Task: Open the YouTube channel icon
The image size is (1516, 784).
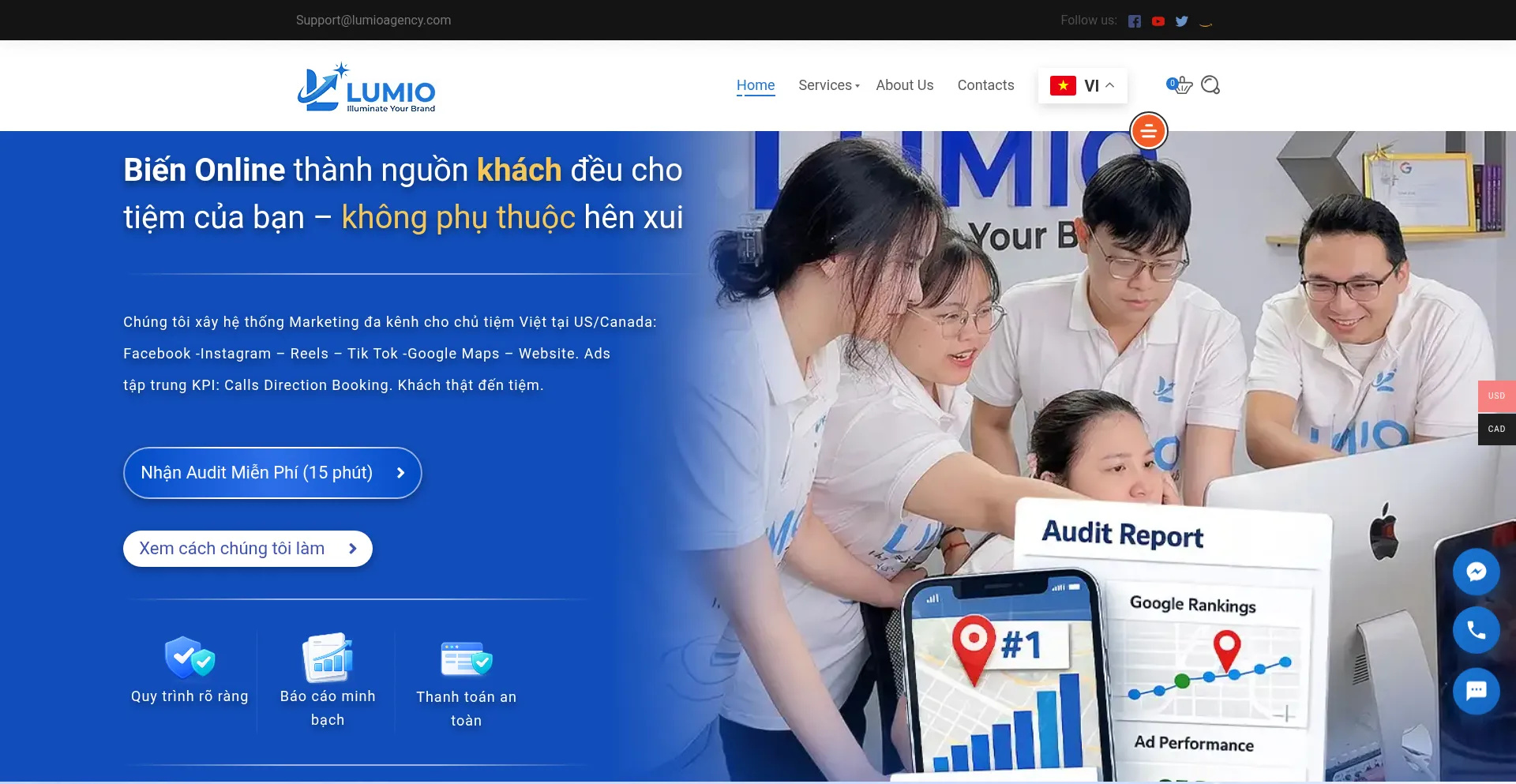Action: tap(1158, 21)
